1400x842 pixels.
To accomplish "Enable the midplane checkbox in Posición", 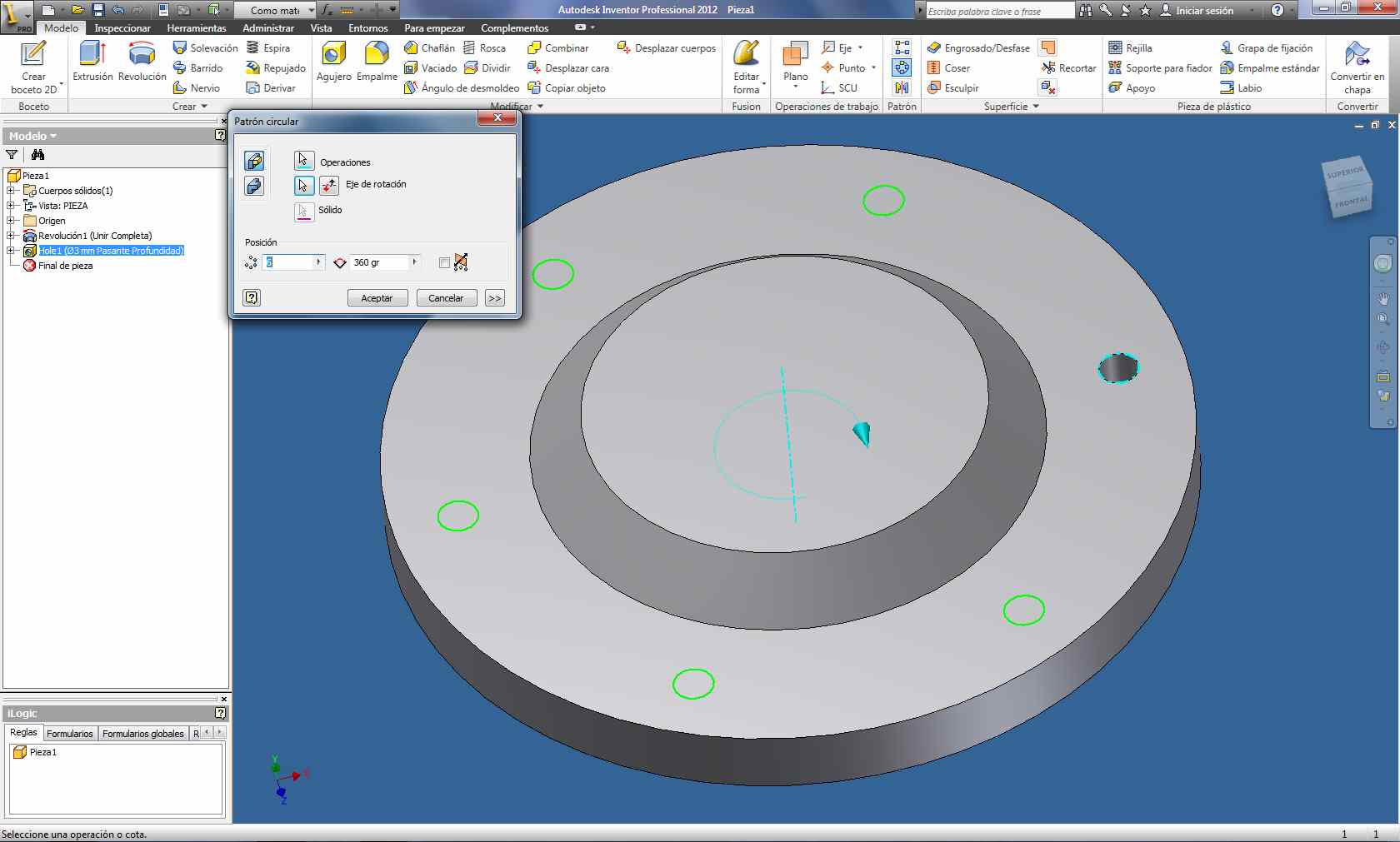I will click(444, 263).
